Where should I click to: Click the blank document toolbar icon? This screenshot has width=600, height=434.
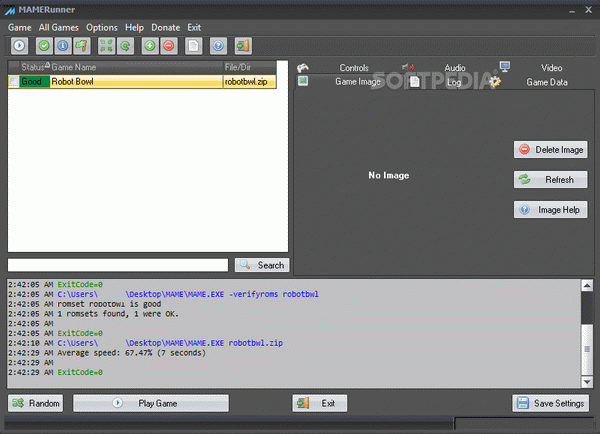tap(194, 46)
